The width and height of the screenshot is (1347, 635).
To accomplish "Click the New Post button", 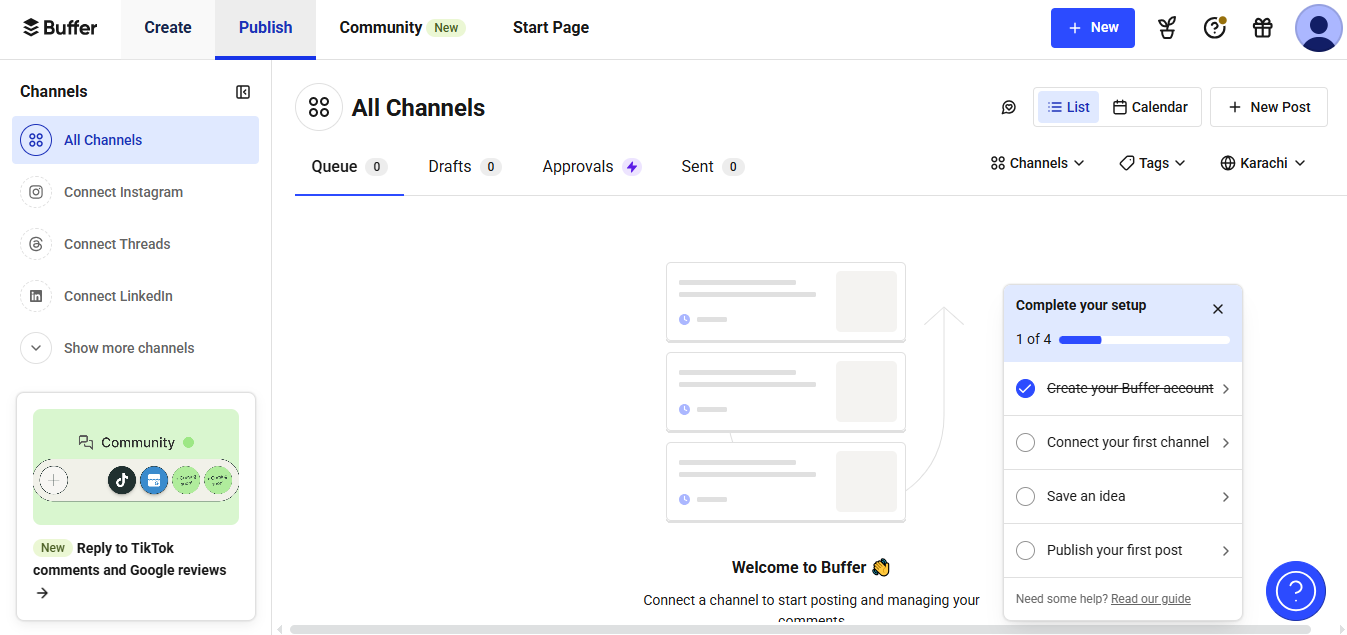I will pyautogui.click(x=1269, y=107).
